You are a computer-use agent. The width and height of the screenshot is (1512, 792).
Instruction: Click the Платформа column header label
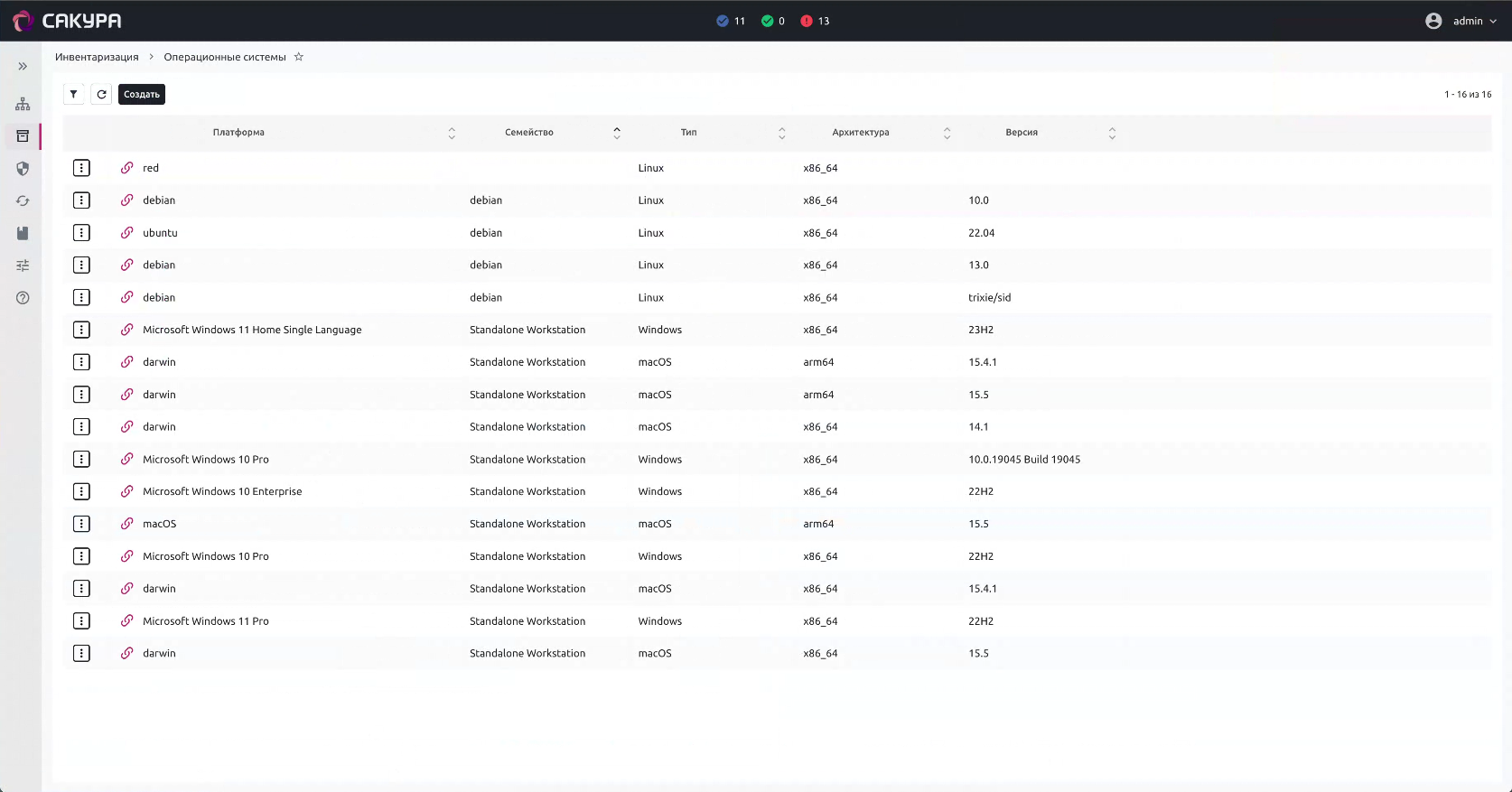tap(238, 133)
